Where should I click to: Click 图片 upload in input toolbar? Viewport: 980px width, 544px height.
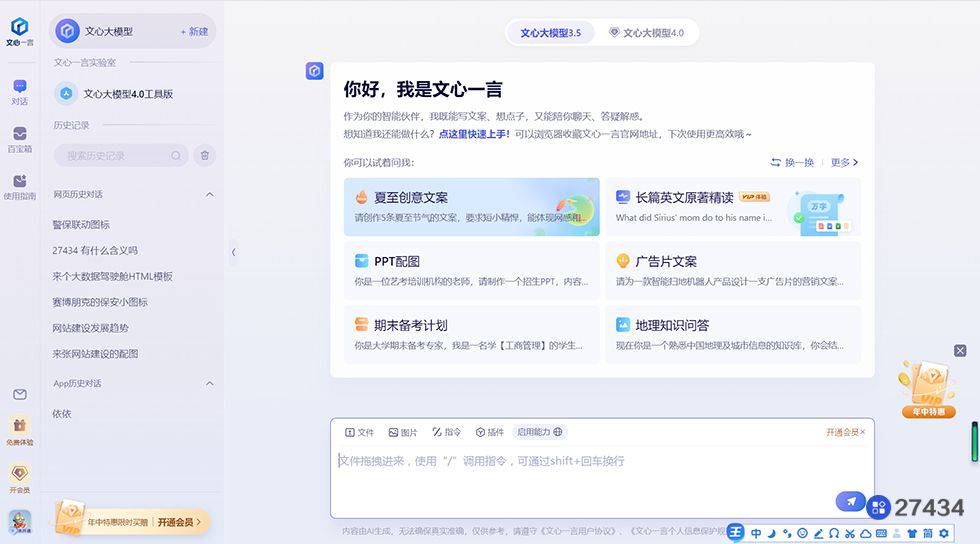(x=402, y=432)
